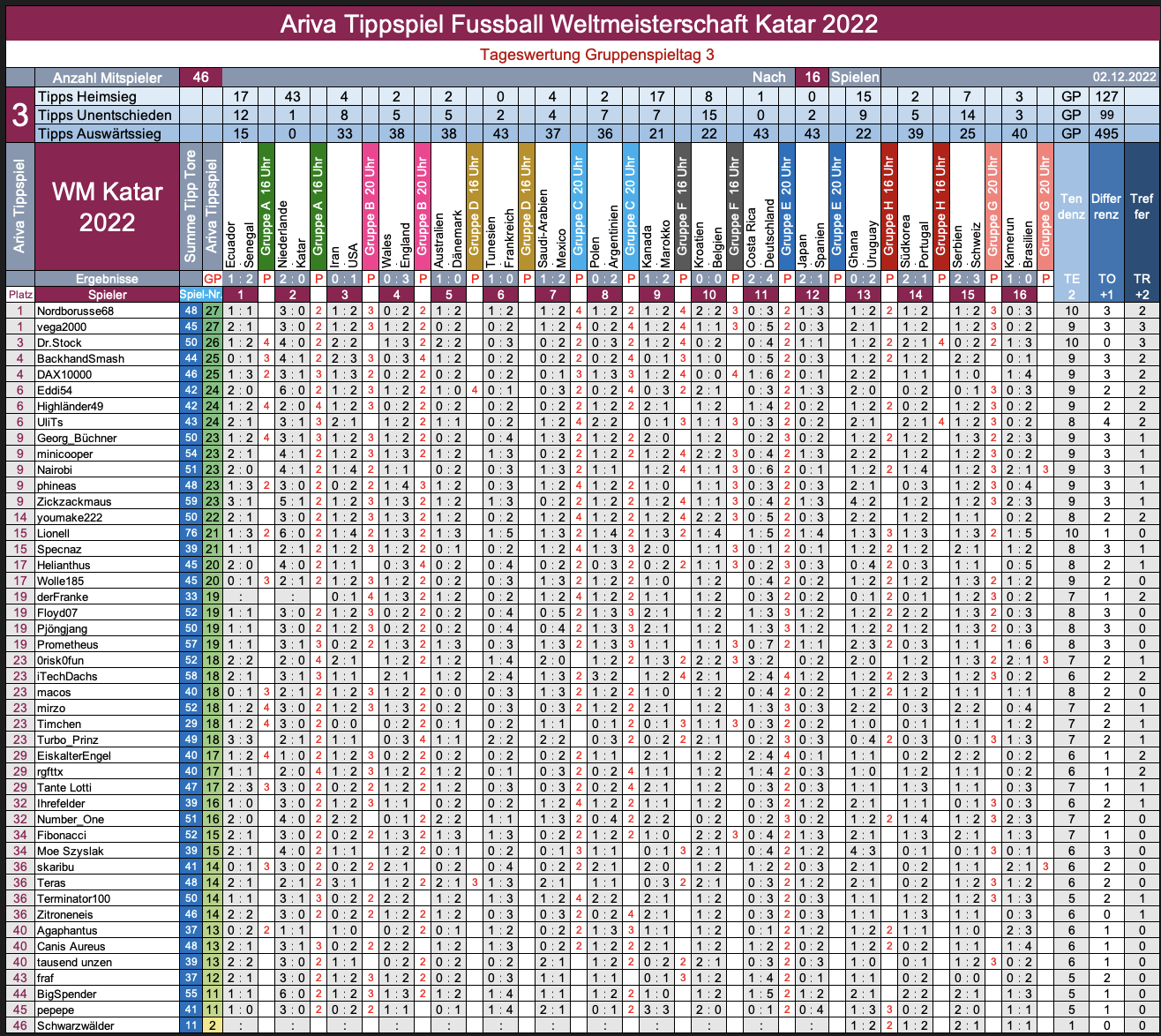Click player name Highländer49
This screenshot has height=1036, width=1161.
(x=71, y=406)
